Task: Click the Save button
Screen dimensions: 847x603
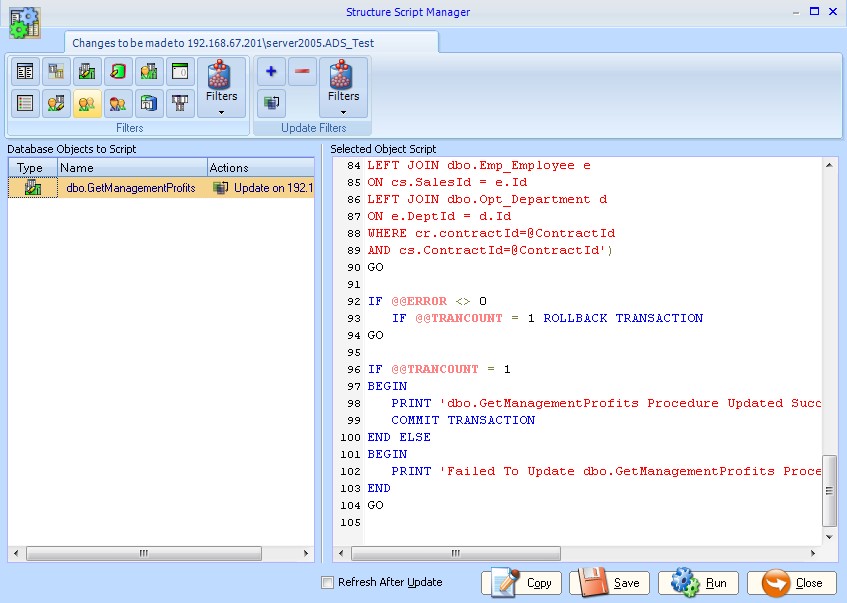Action: tap(610, 583)
